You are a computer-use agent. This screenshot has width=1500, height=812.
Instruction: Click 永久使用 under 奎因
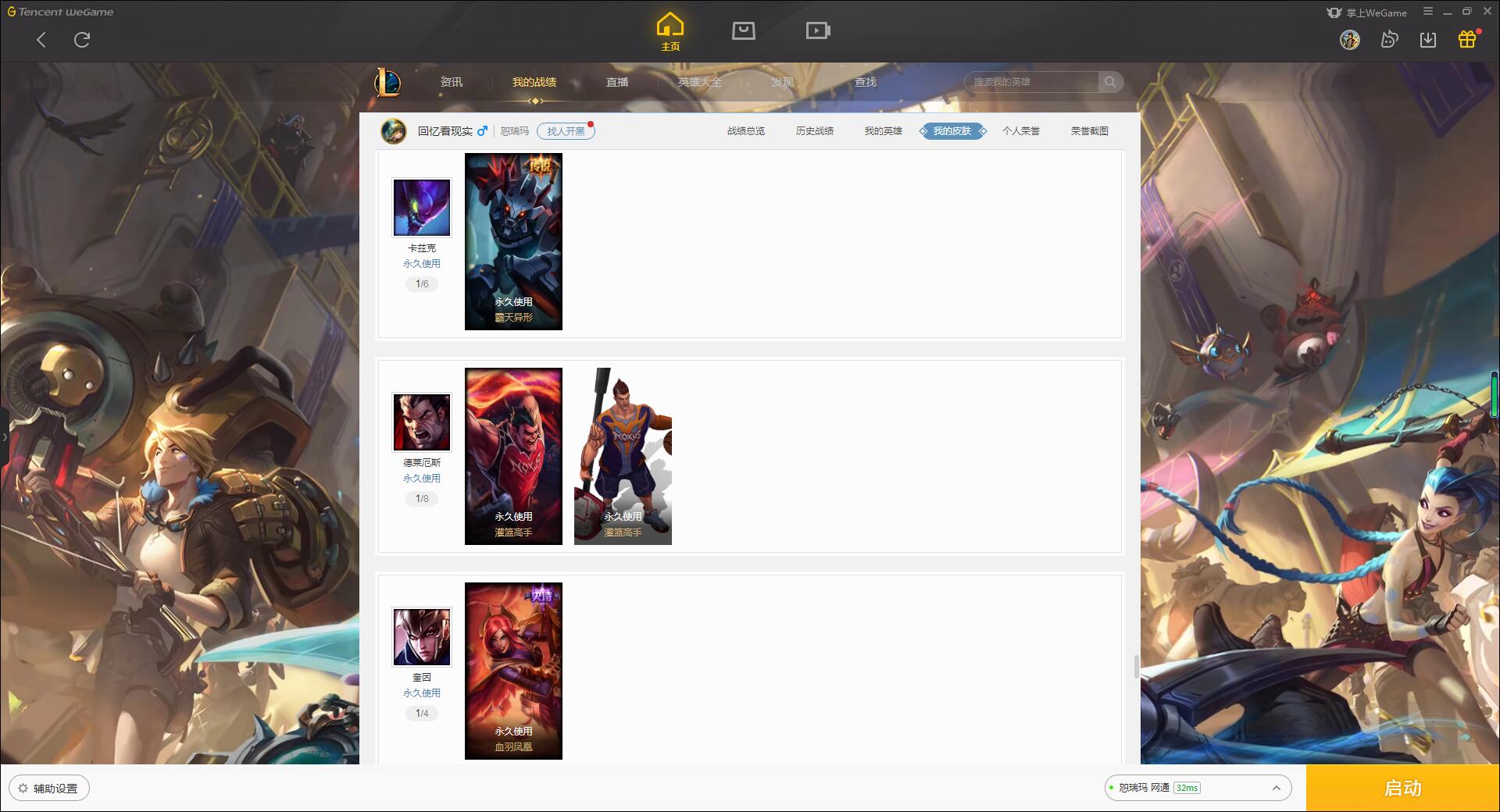point(422,693)
